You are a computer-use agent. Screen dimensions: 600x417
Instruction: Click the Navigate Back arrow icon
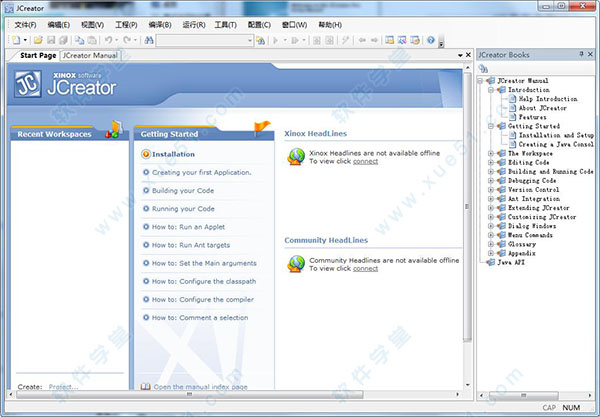[x=362, y=40]
